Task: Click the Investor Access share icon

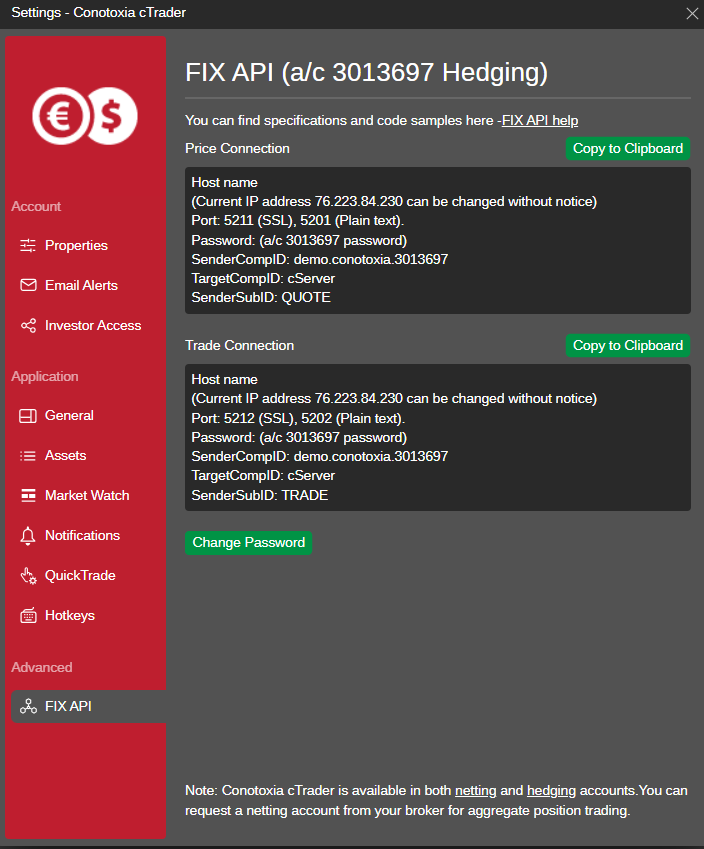Action: [x=28, y=325]
